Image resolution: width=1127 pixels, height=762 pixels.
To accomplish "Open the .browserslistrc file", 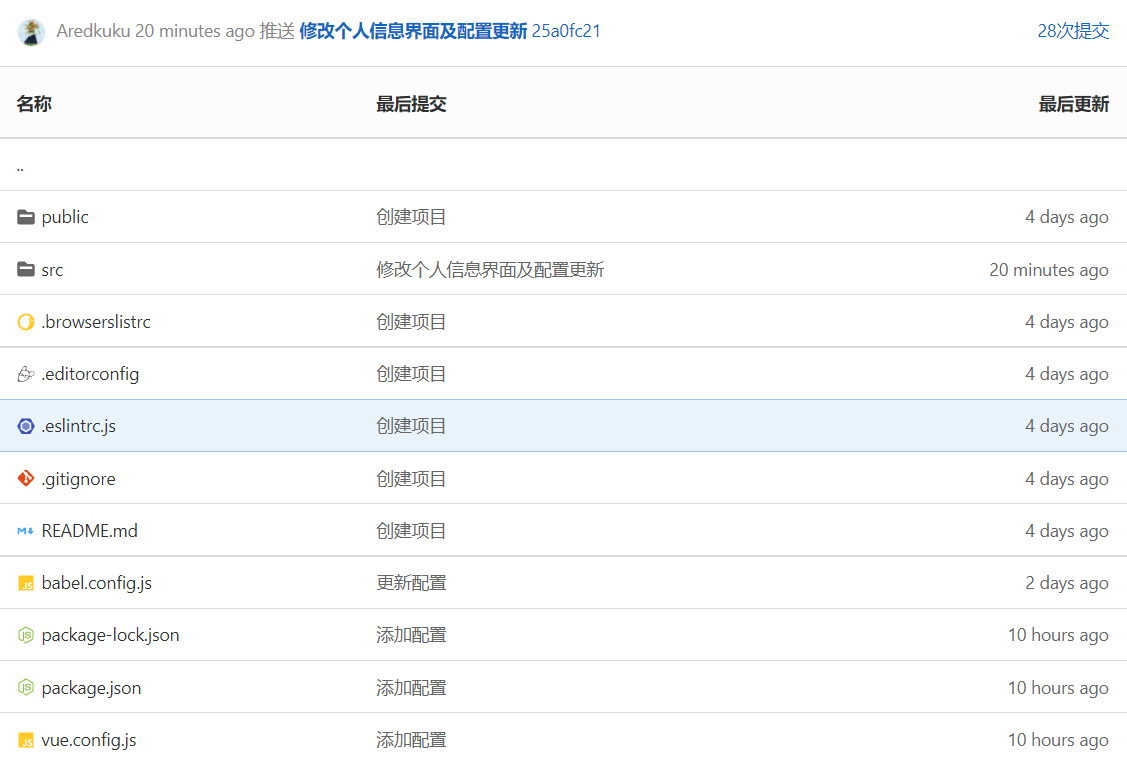I will (96, 322).
